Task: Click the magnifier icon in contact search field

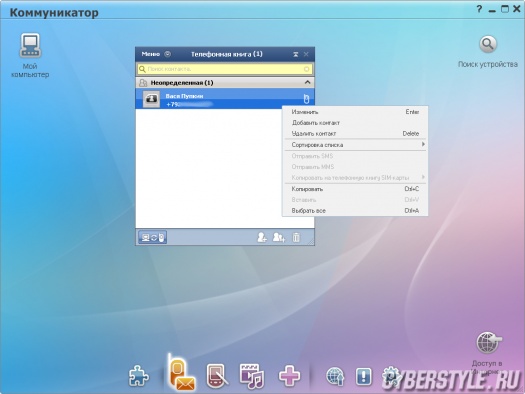Action: (x=142, y=69)
